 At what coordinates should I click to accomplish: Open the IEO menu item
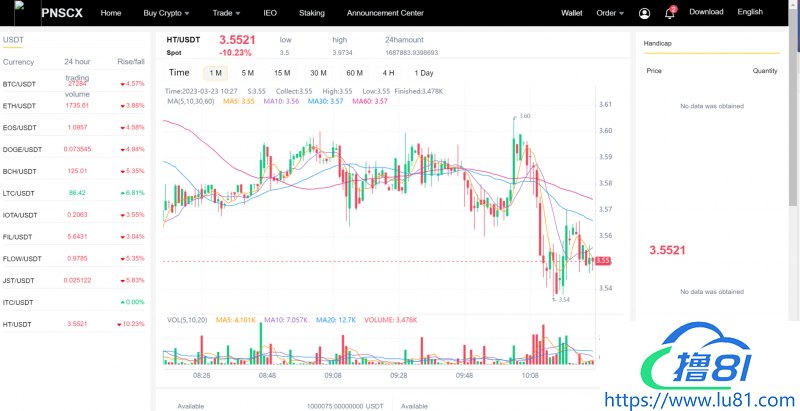pyautogui.click(x=270, y=13)
